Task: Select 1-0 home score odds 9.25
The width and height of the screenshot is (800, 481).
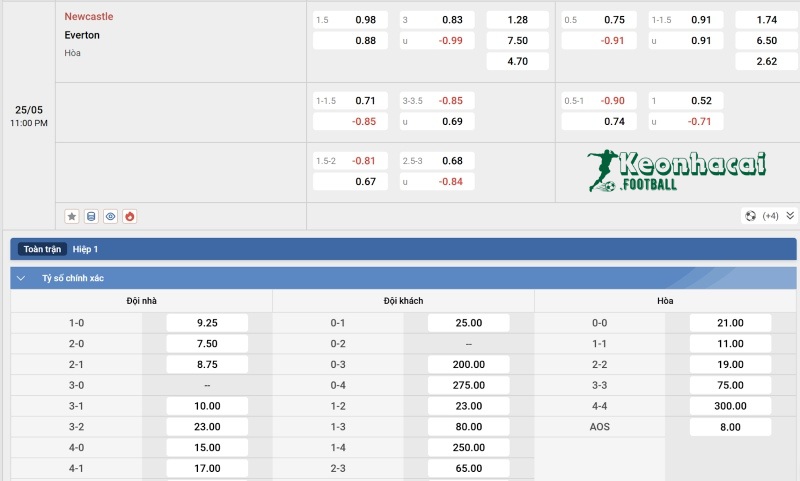Action: (207, 323)
